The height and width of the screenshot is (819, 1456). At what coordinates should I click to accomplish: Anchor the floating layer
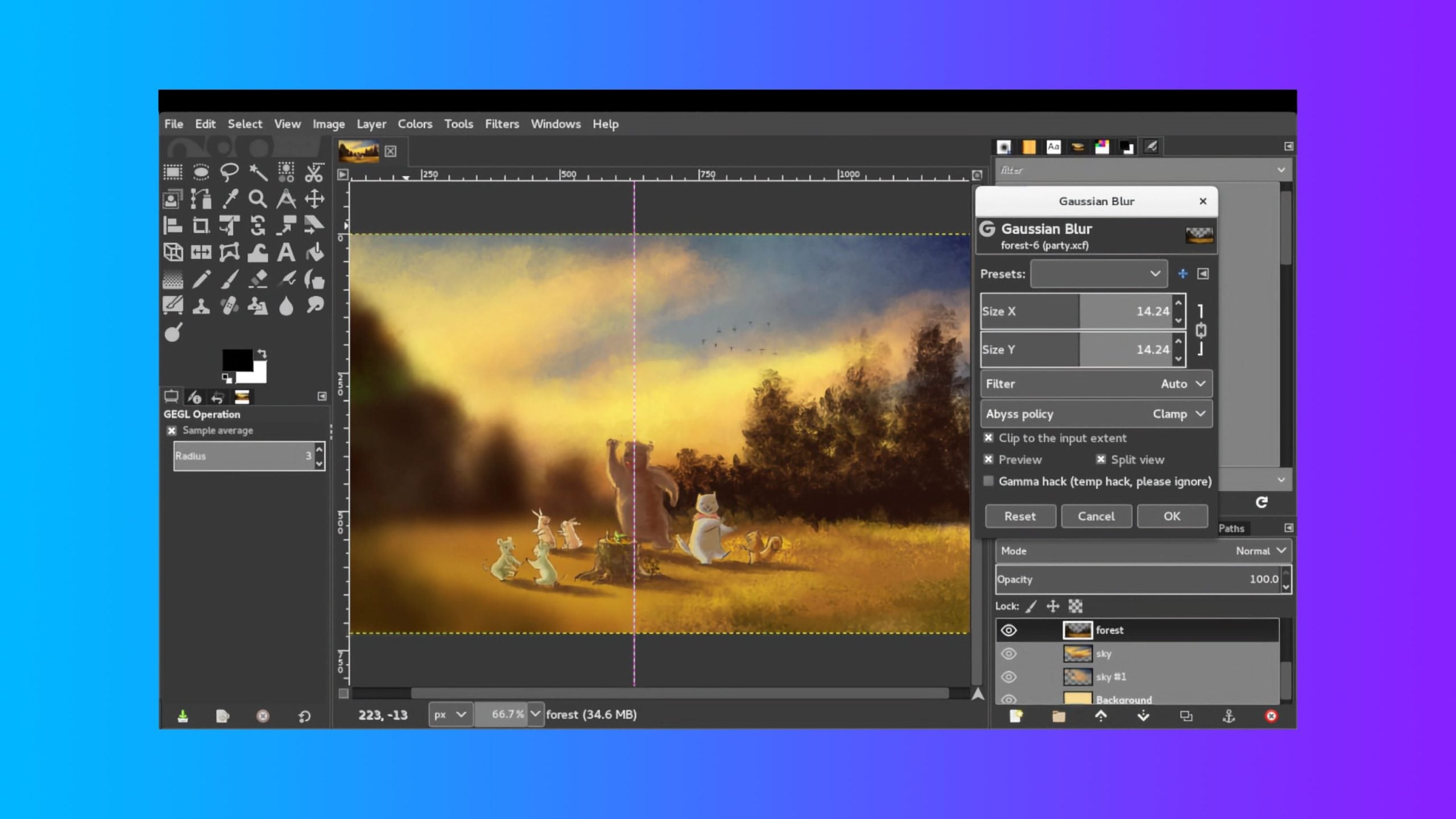pos(1228,716)
